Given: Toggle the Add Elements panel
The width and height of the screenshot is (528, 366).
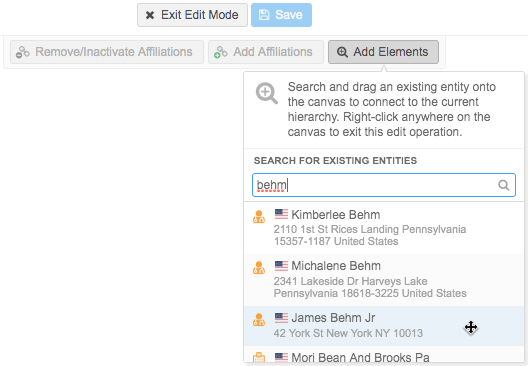Looking at the screenshot, I should tap(383, 52).
